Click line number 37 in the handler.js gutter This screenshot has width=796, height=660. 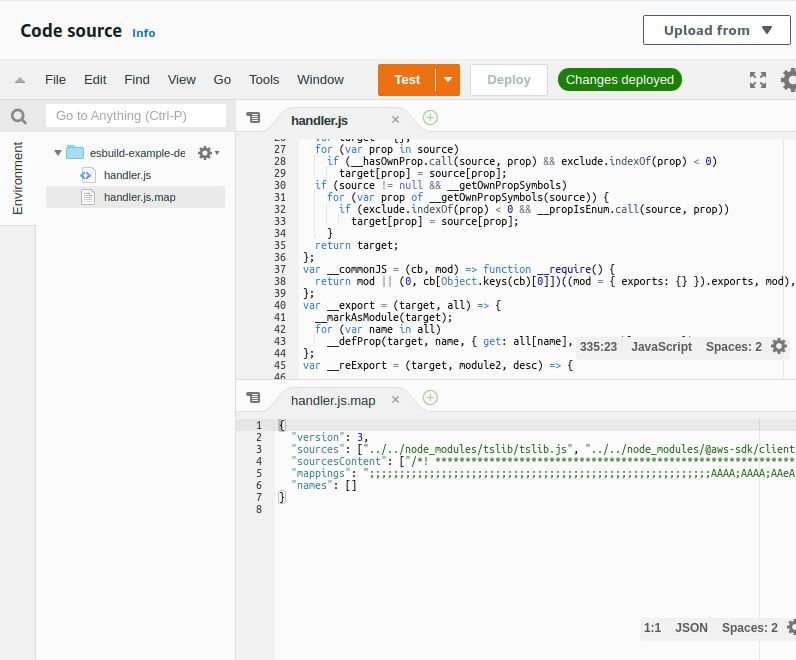[x=280, y=269]
